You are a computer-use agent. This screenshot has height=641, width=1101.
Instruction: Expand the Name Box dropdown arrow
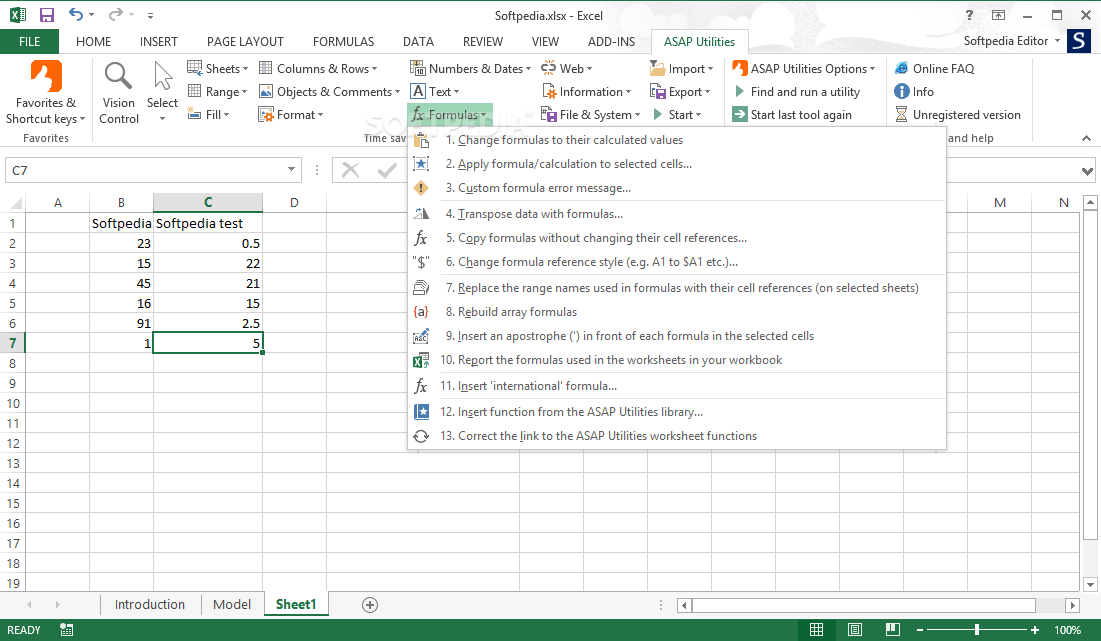(x=291, y=170)
